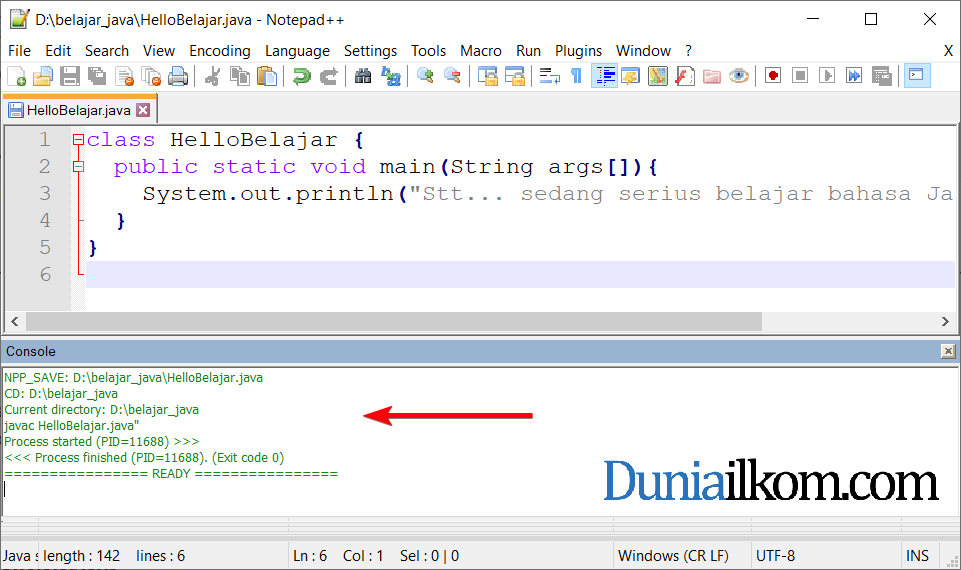The image size is (961, 570).
Task: Select the HelloBelajar.java tab
Action: (78, 110)
